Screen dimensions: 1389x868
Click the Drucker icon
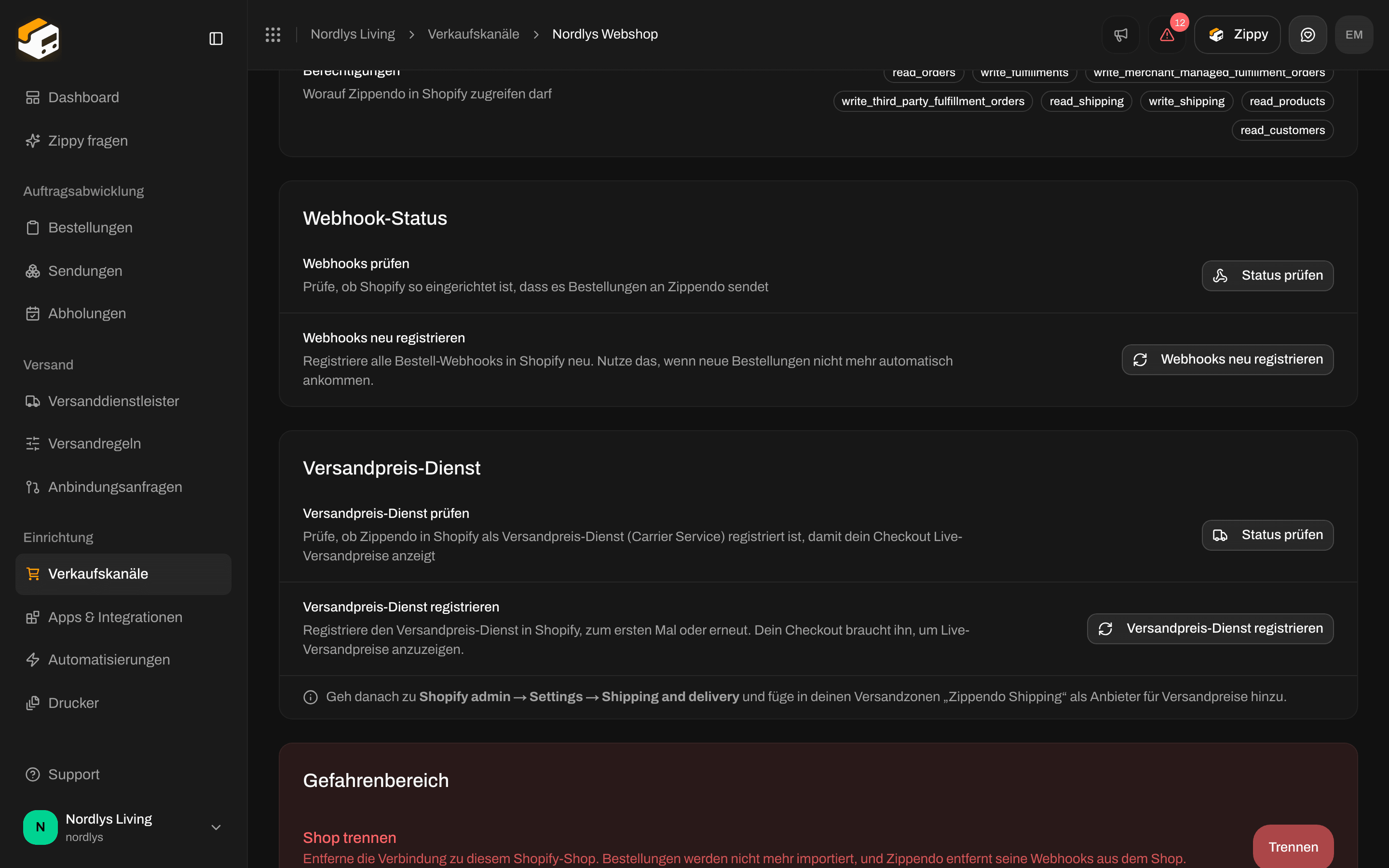(x=33, y=703)
